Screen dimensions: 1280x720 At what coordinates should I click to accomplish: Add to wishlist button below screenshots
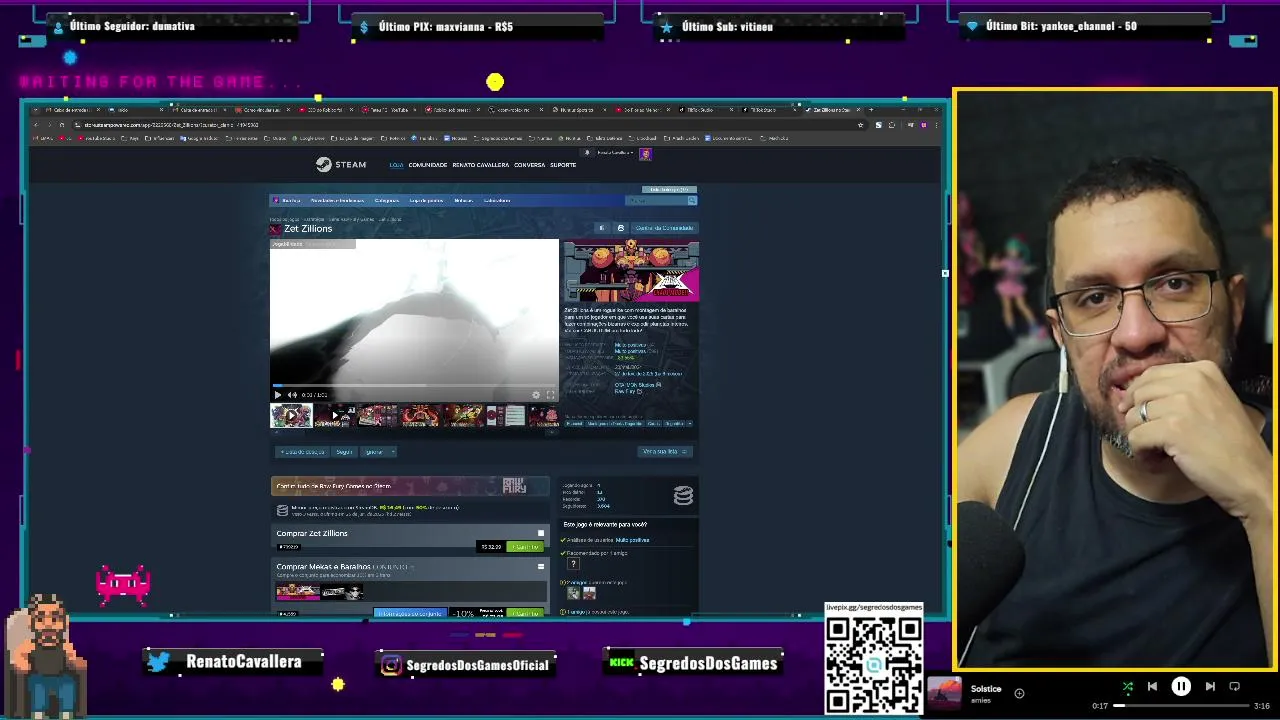coord(302,452)
